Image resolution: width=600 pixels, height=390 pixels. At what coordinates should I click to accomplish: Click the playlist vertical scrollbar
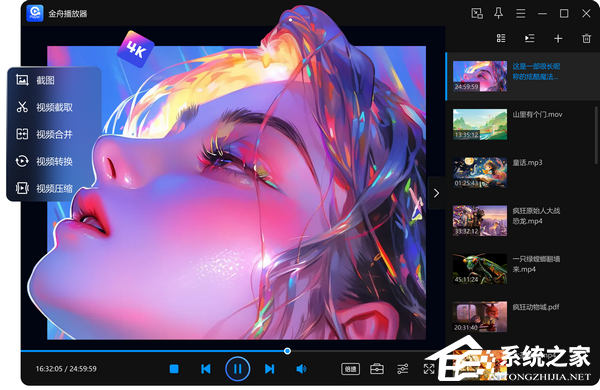596,135
